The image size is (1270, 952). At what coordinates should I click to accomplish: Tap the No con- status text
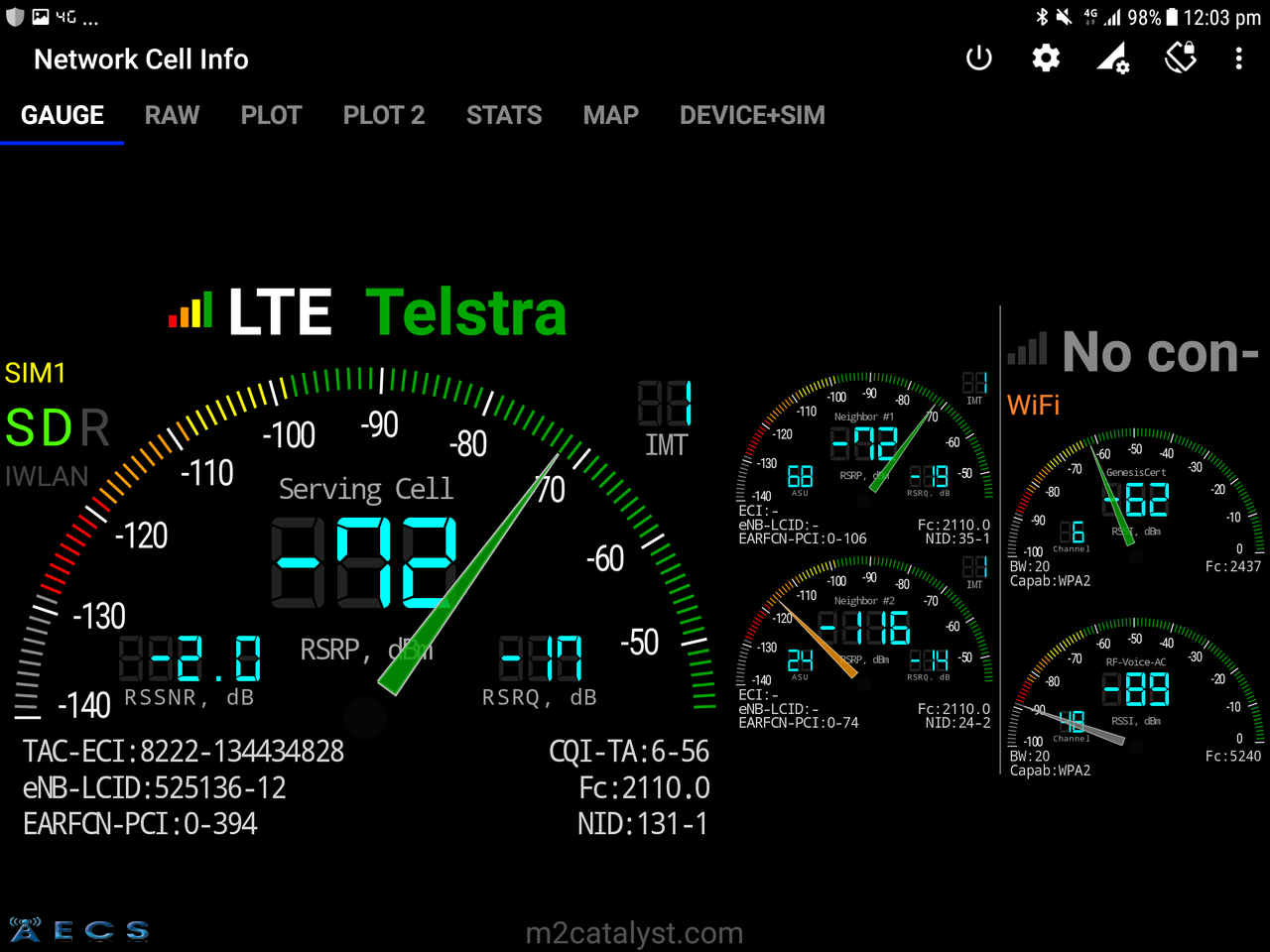click(x=1160, y=351)
